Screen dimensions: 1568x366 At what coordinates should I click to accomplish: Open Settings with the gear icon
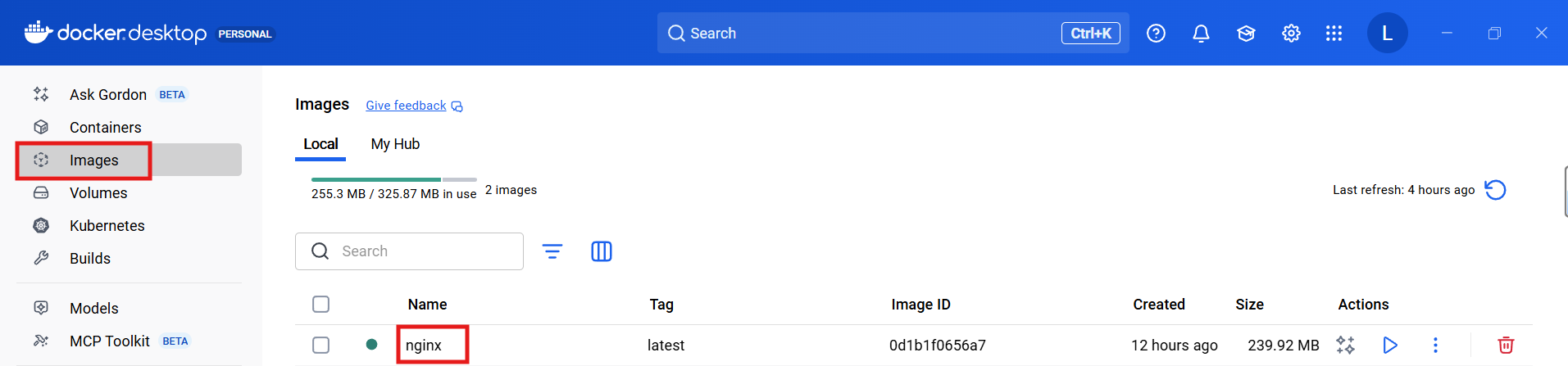[1291, 34]
